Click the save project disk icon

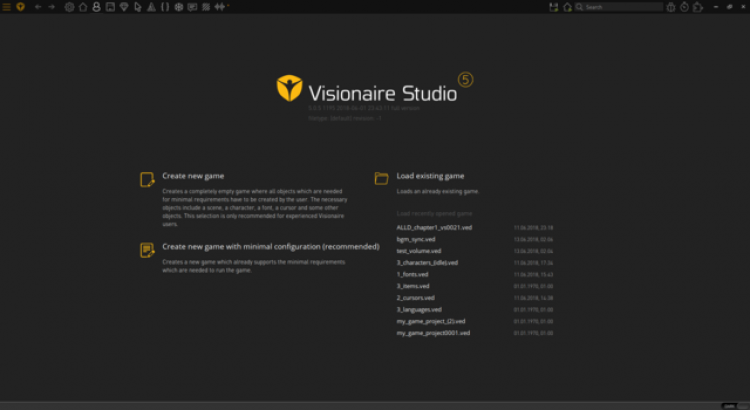(x=554, y=7)
